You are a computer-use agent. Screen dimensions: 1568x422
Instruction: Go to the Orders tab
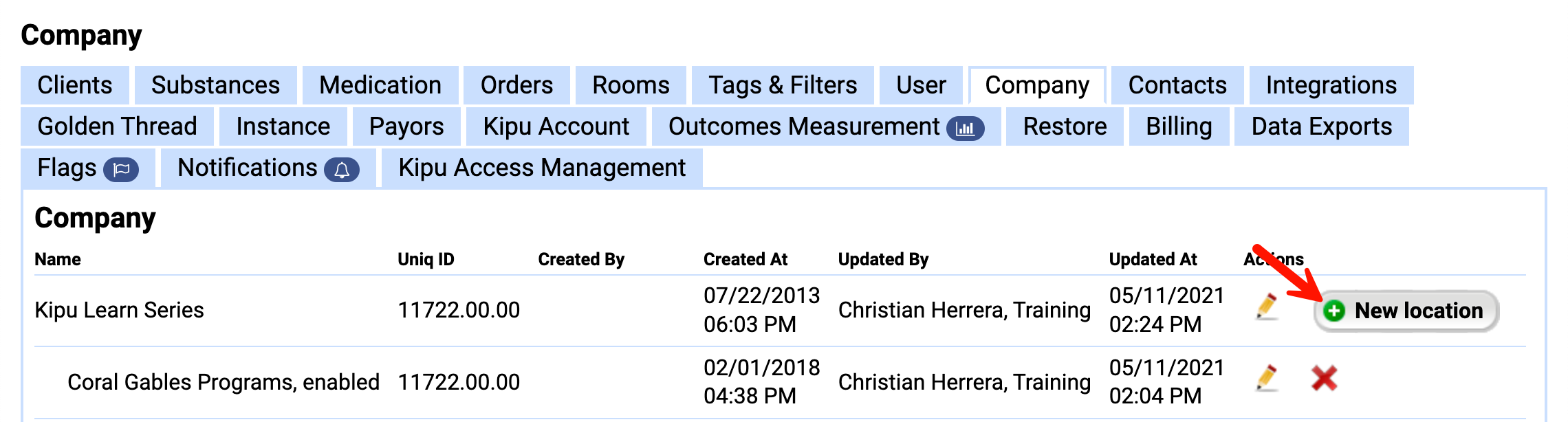pos(517,85)
